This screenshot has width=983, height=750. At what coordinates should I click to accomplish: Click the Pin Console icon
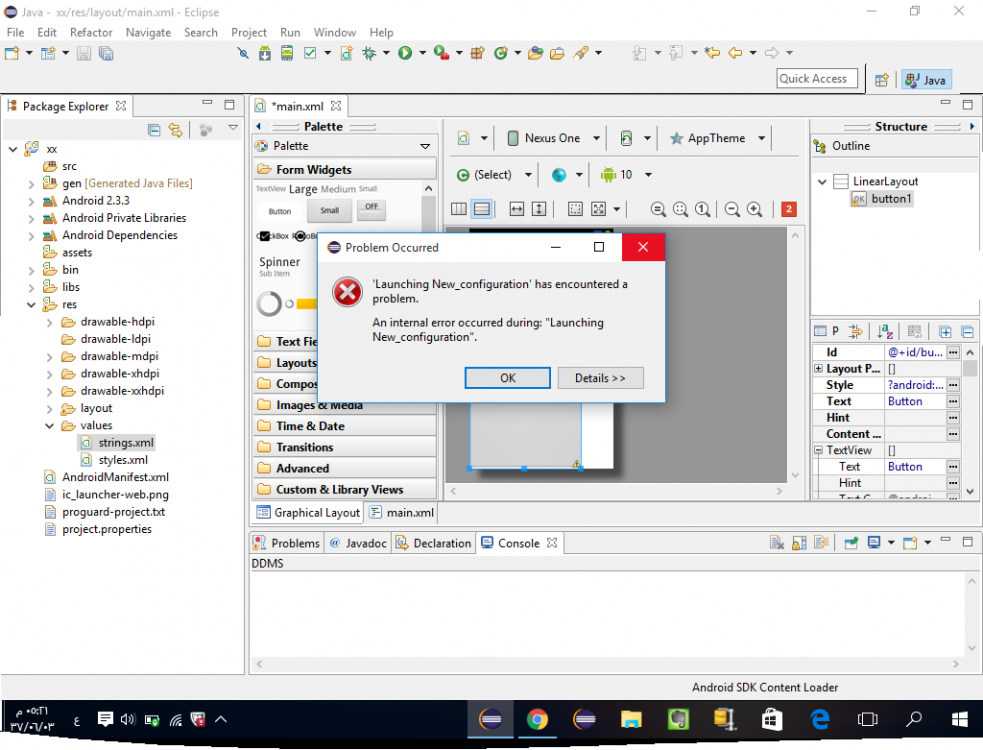[851, 543]
